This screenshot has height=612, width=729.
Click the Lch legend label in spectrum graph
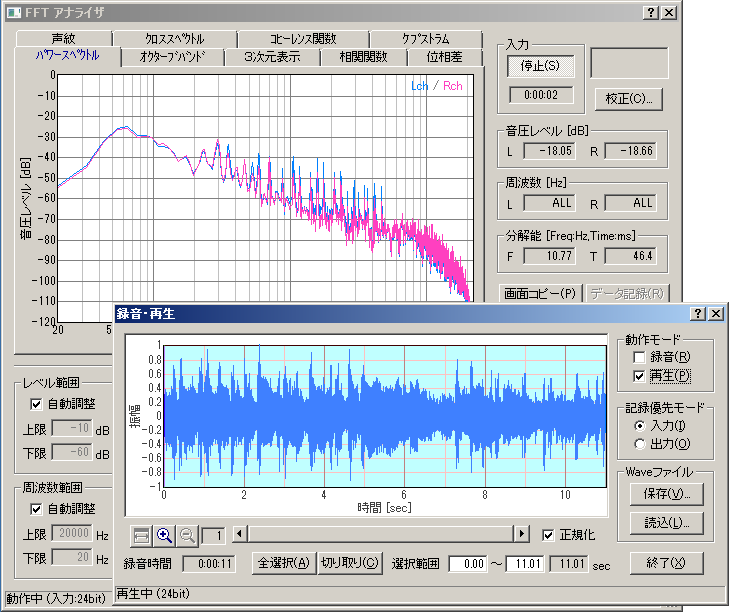coord(419,86)
